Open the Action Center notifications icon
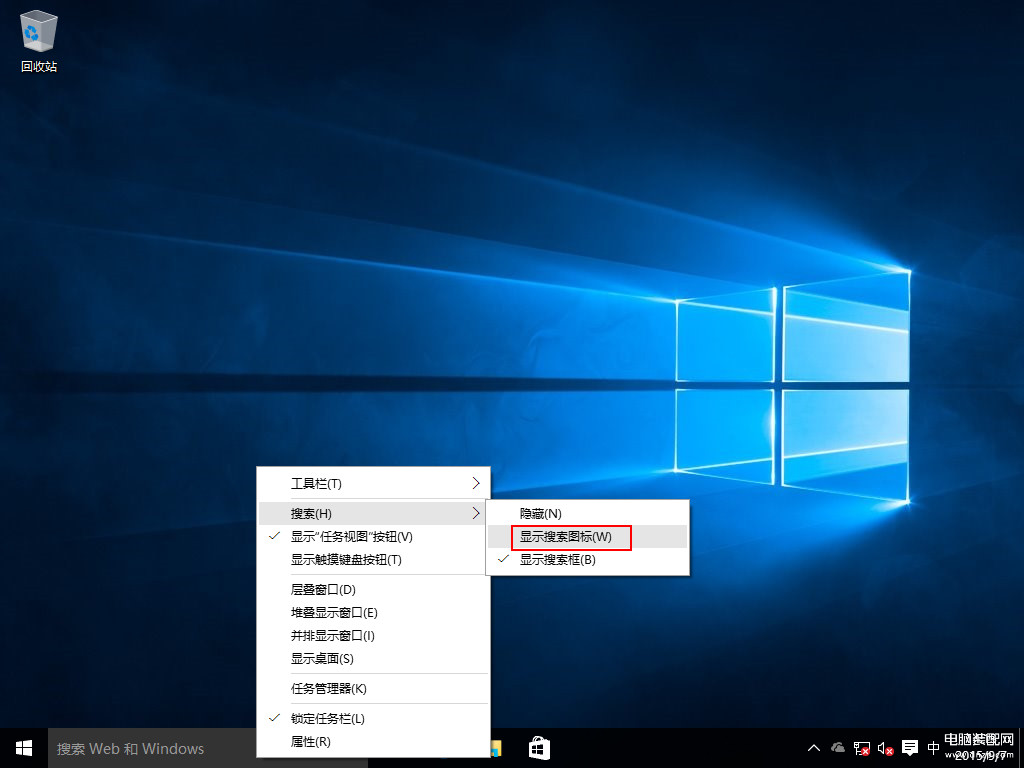This screenshot has height=768, width=1024. click(x=910, y=748)
